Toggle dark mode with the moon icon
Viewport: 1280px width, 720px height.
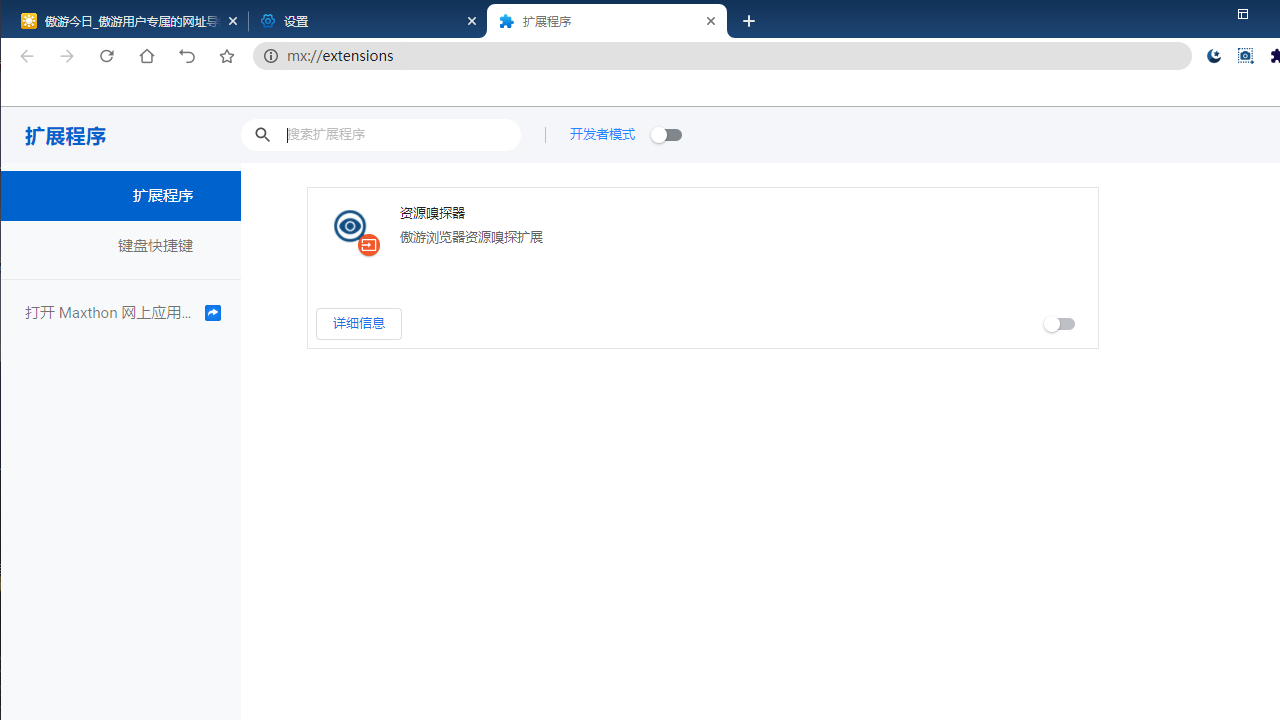[1213, 56]
